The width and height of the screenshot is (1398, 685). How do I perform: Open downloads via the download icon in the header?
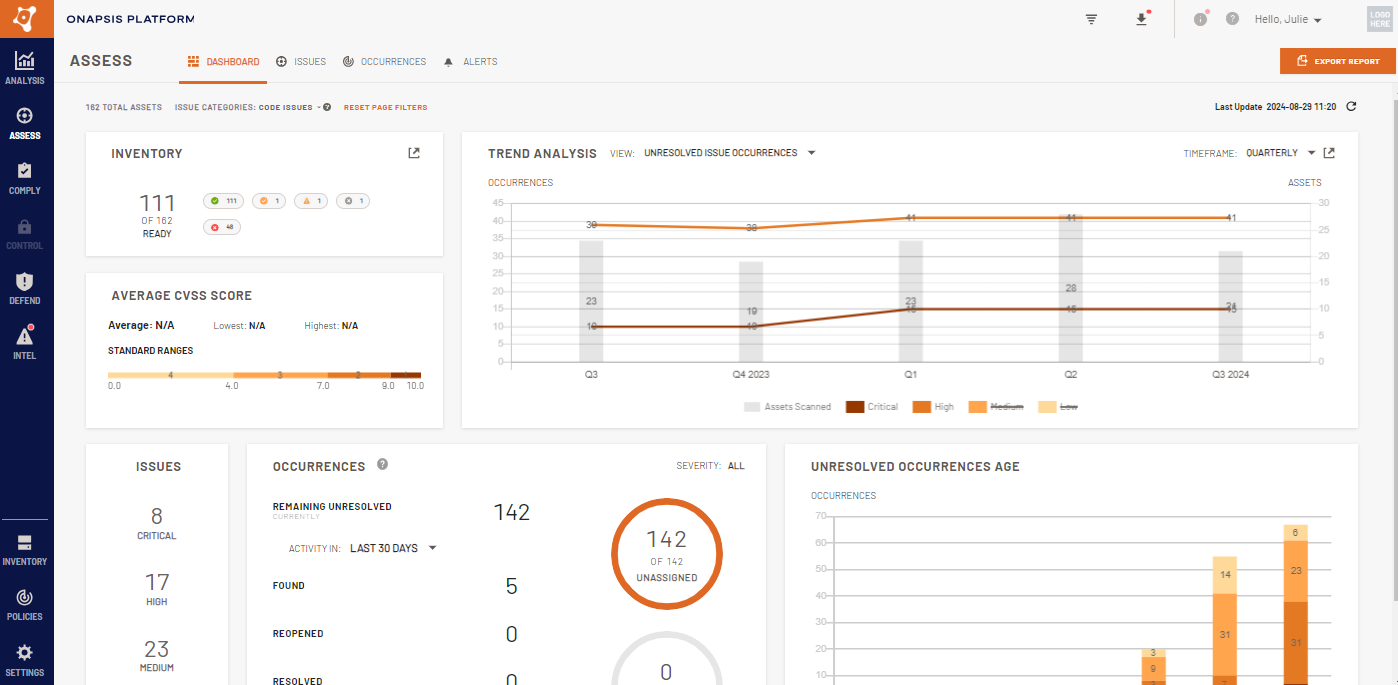pyautogui.click(x=1141, y=19)
